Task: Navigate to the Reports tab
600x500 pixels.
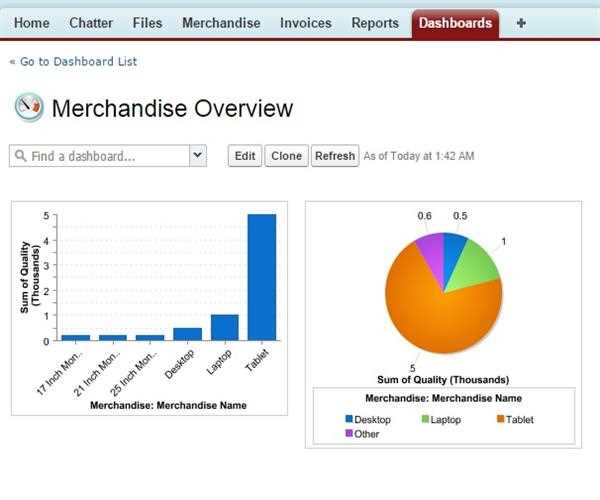Action: [375, 23]
